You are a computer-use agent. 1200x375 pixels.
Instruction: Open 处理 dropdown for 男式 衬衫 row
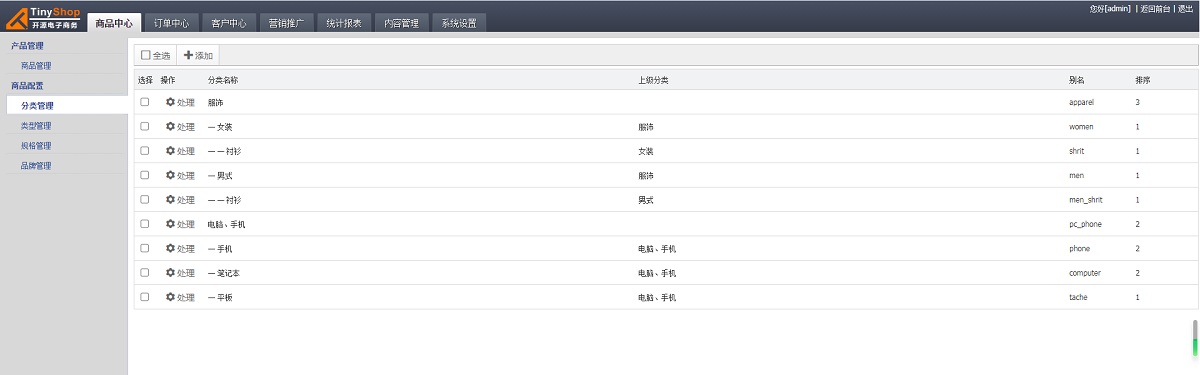(180, 200)
